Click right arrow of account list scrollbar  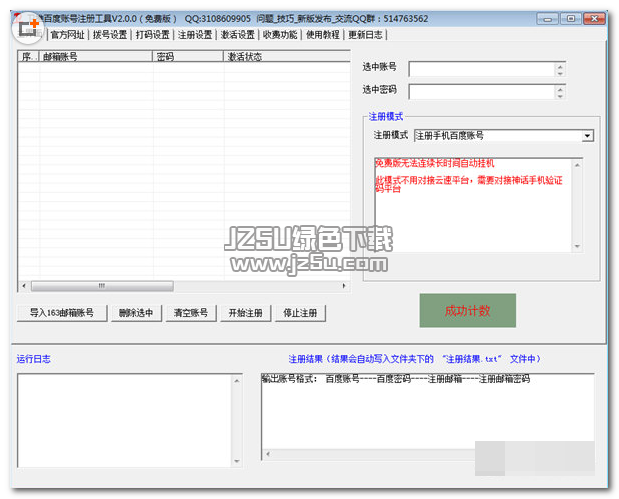[x=344, y=286]
